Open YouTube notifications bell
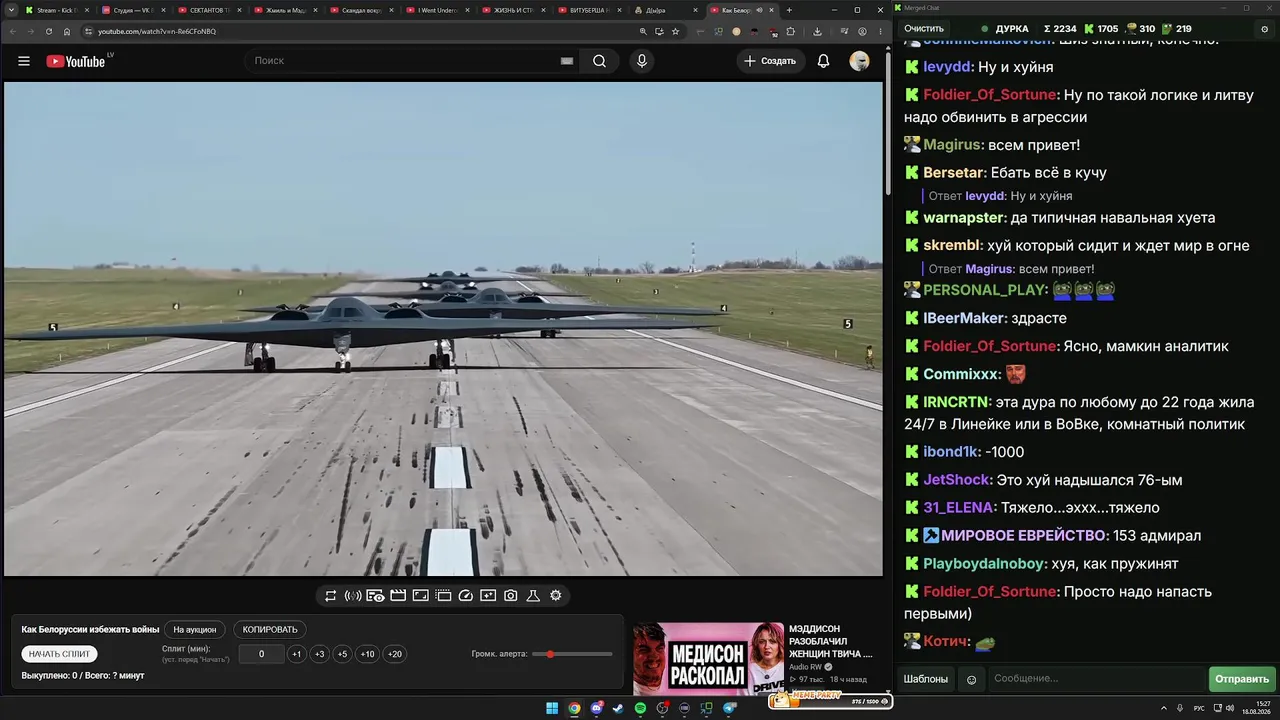 823,61
